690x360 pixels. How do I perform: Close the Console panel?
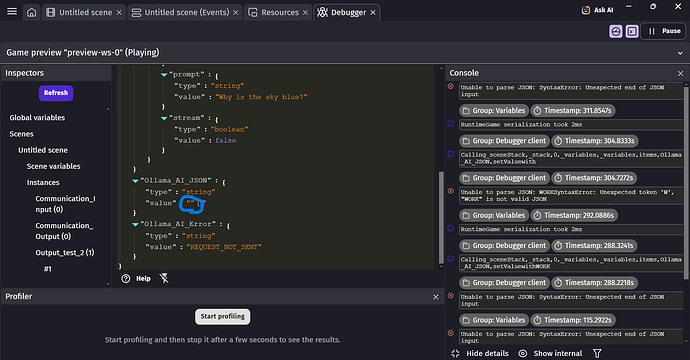pyautogui.click(x=680, y=73)
